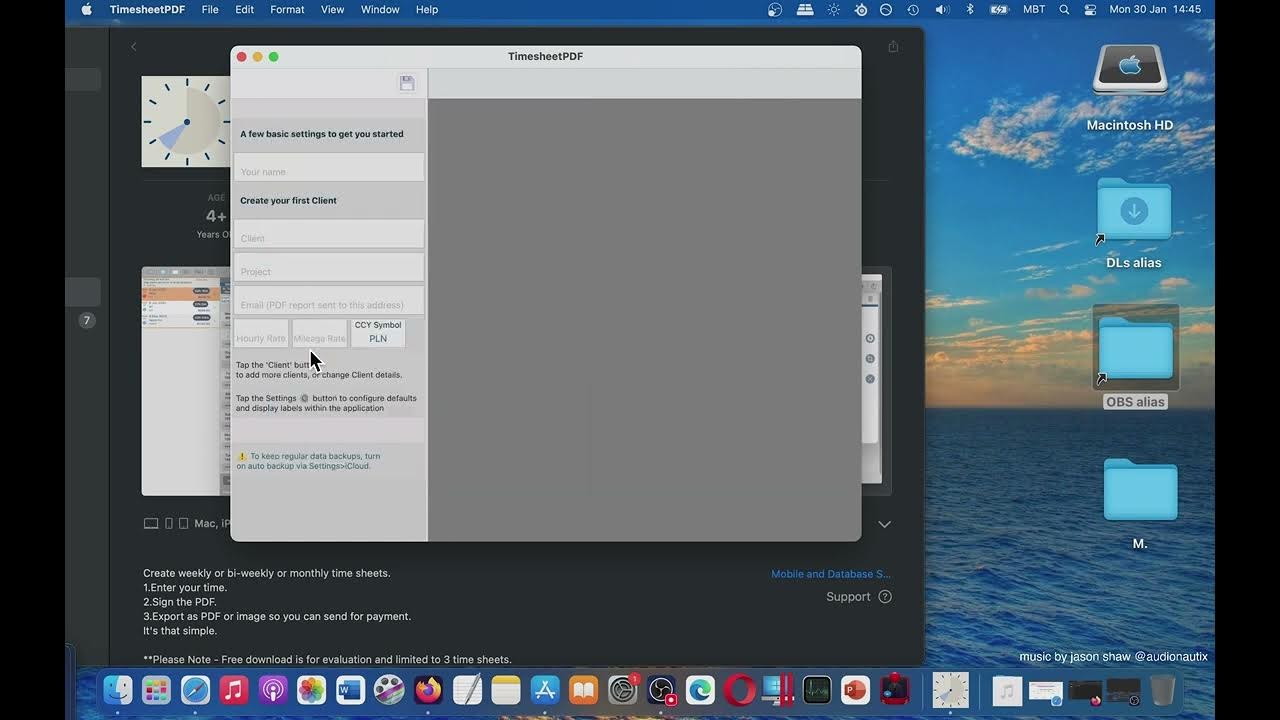Open Safari from the Dock
The image size is (1280, 720).
coord(195,690)
